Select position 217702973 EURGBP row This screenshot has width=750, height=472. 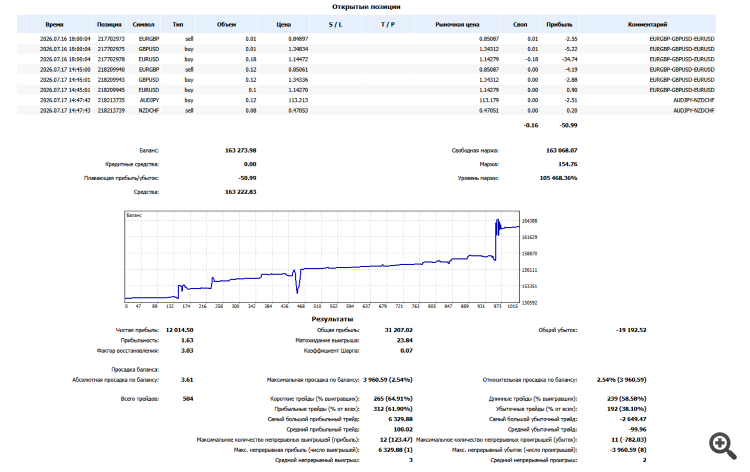click(x=366, y=39)
